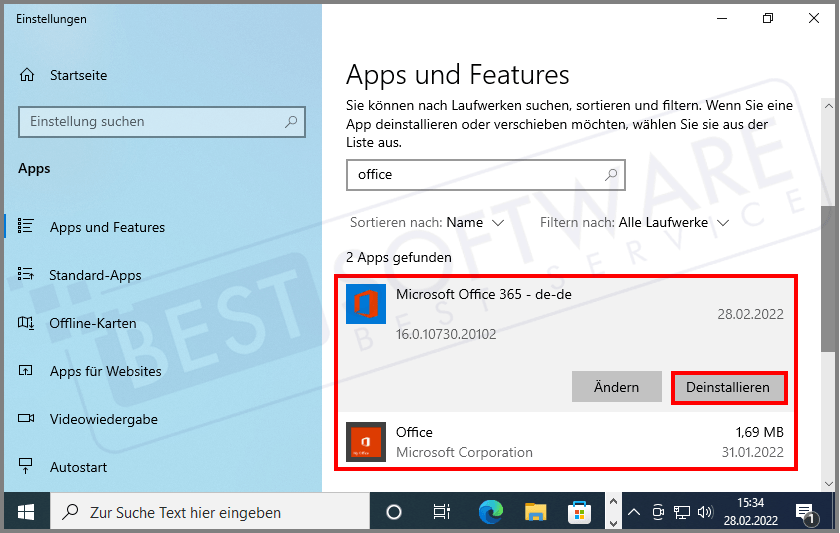
Task: Open Apps und Features sidebar icon
Action: point(26,226)
